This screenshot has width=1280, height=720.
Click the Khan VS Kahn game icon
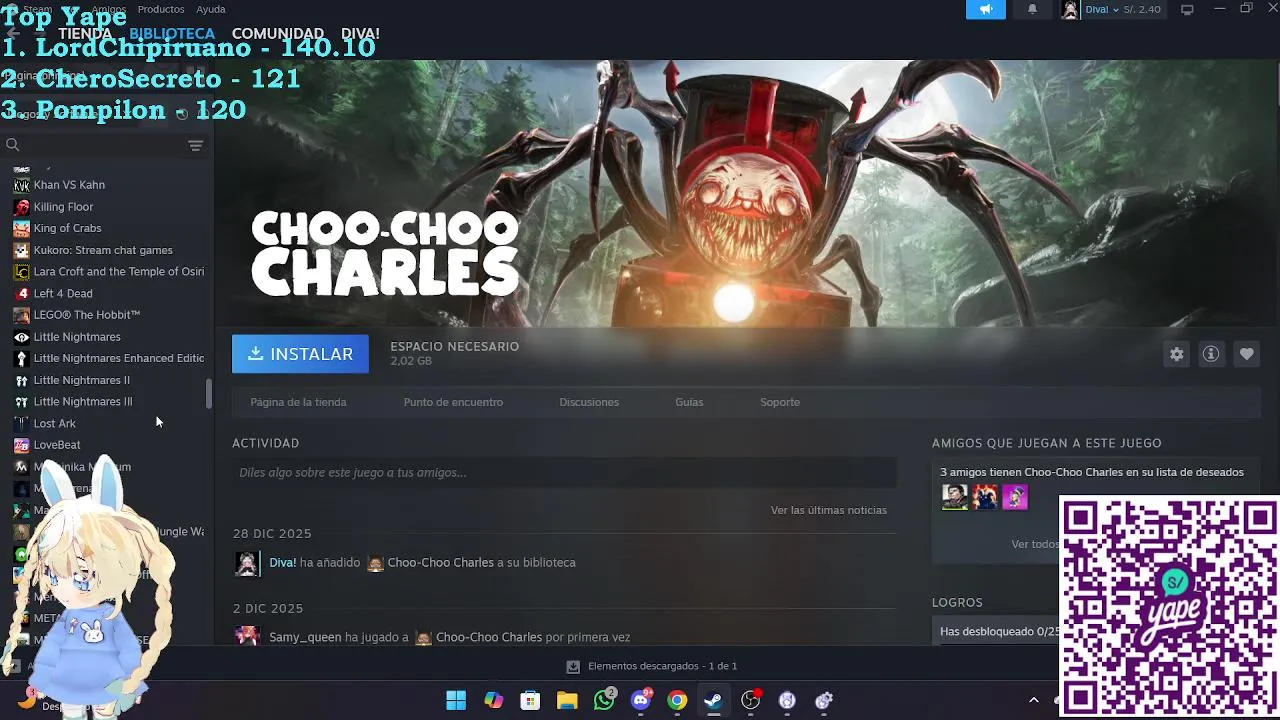(x=21, y=185)
